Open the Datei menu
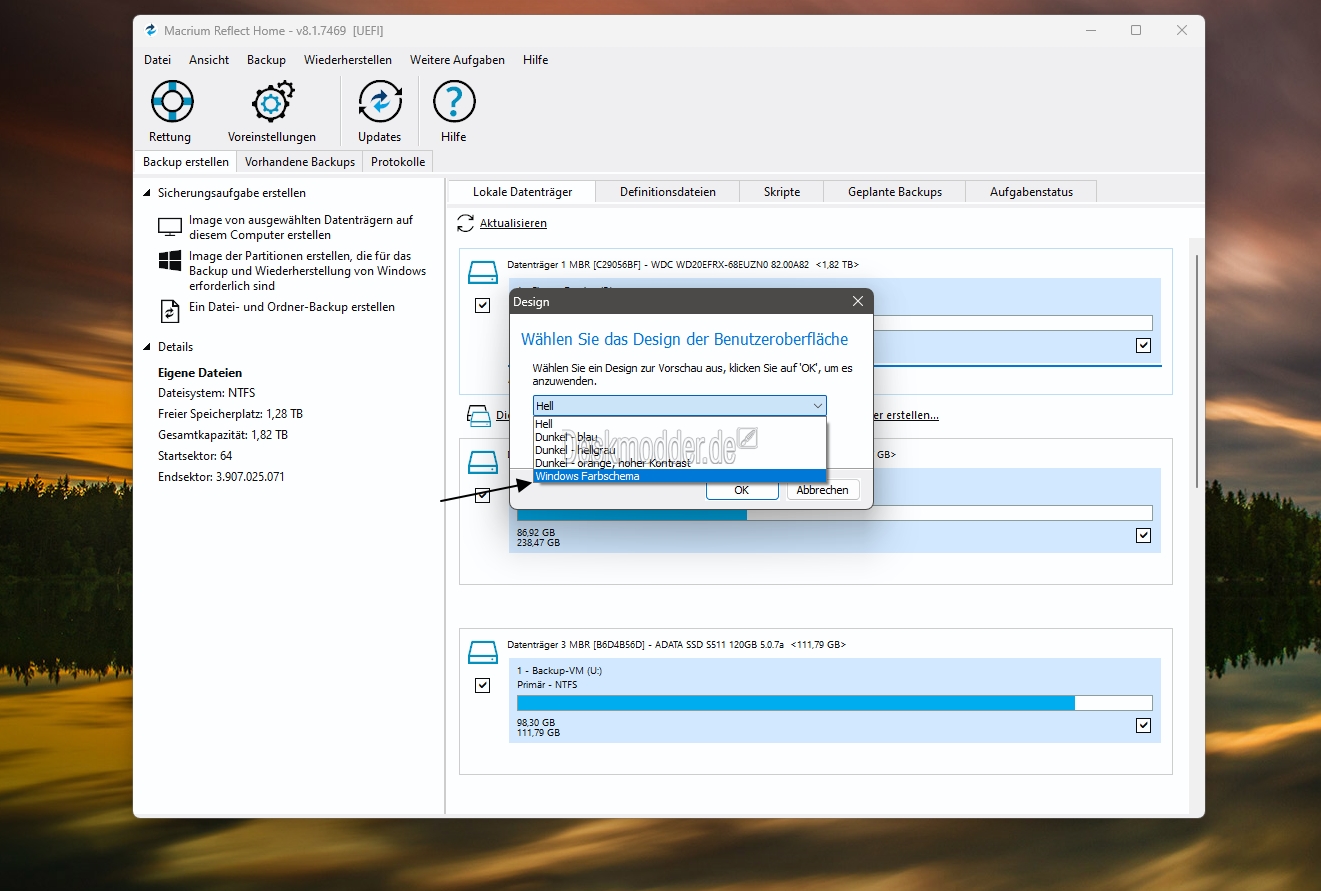The image size is (1321, 891). 157,60
